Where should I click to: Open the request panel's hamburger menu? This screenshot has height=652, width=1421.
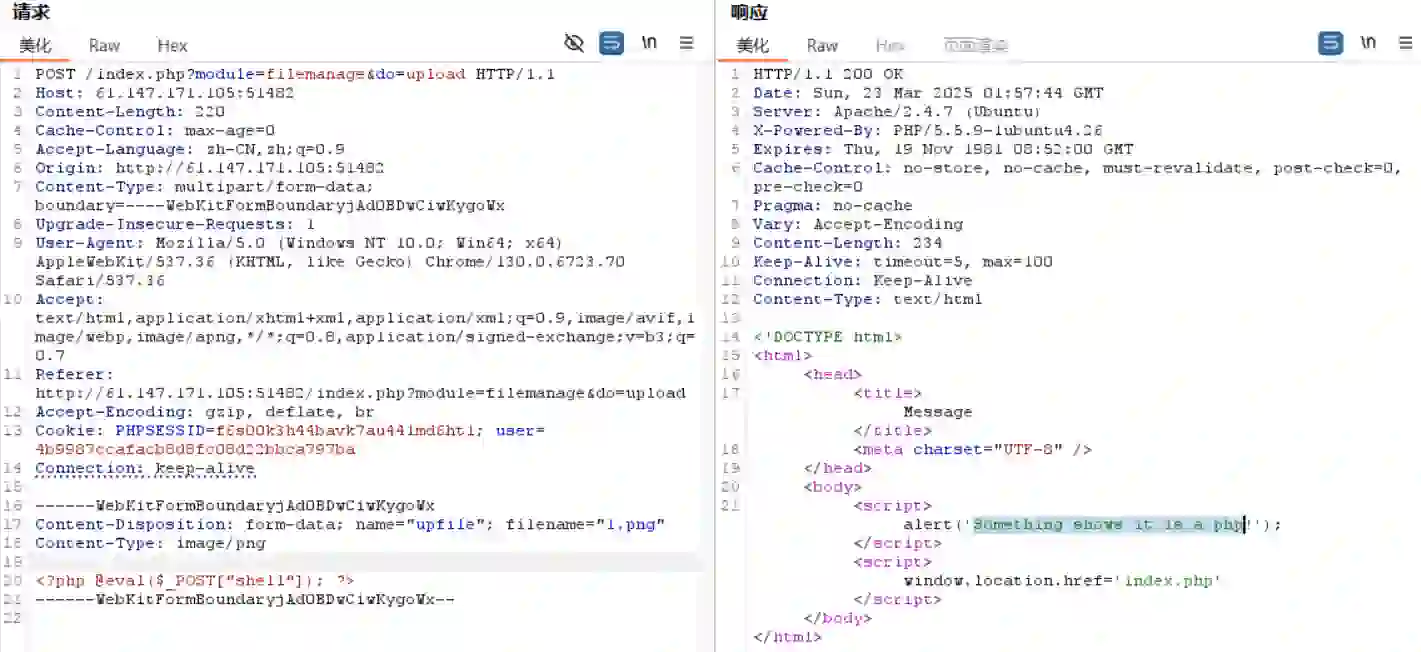coord(686,43)
